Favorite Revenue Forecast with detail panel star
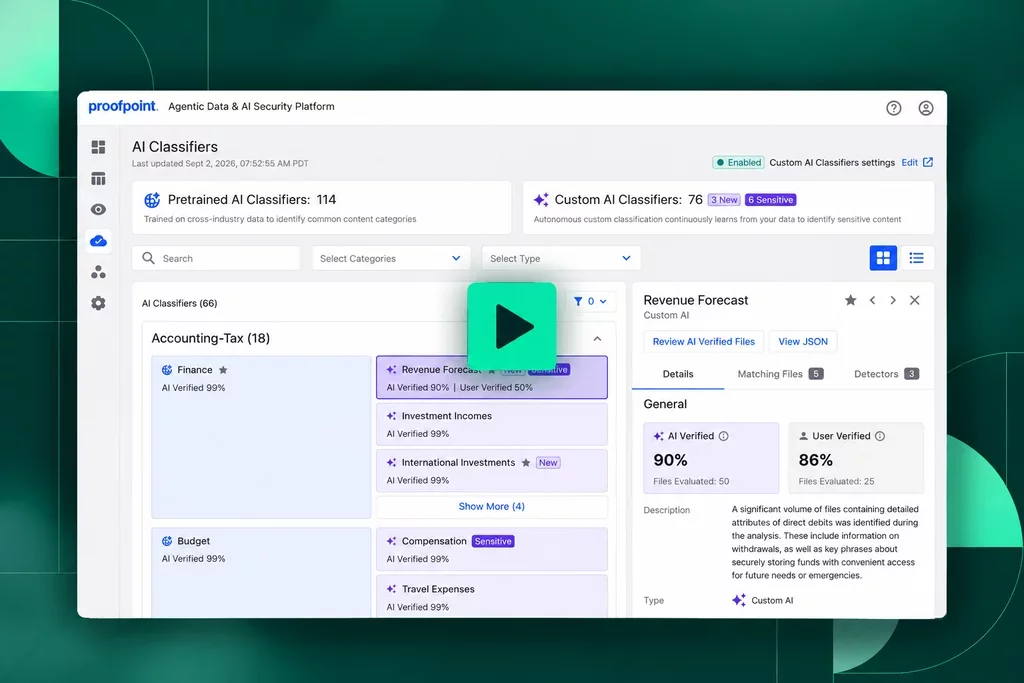Viewport: 1024px width, 683px height. pyautogui.click(x=850, y=300)
